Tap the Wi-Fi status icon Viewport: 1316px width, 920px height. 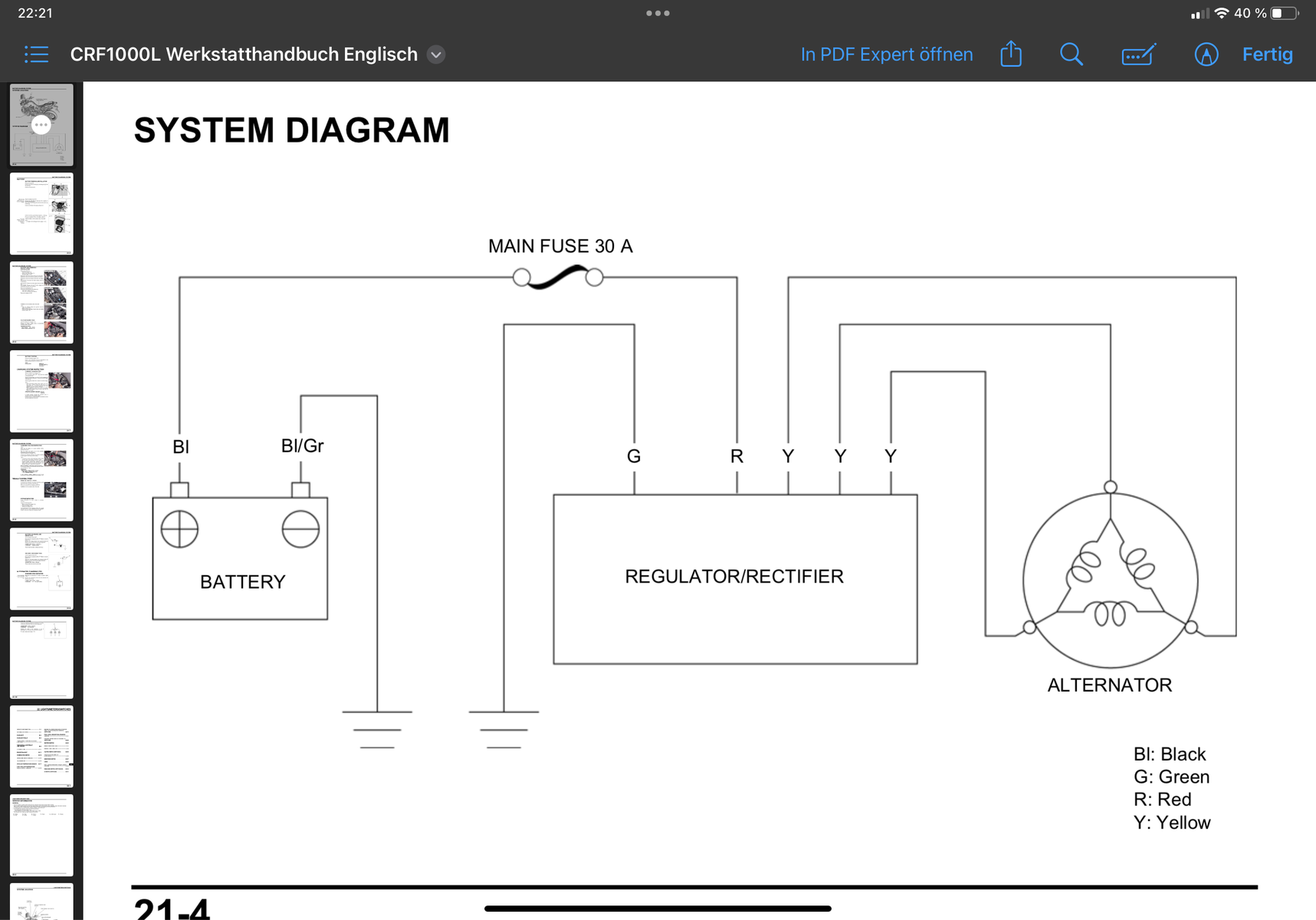1222,13
